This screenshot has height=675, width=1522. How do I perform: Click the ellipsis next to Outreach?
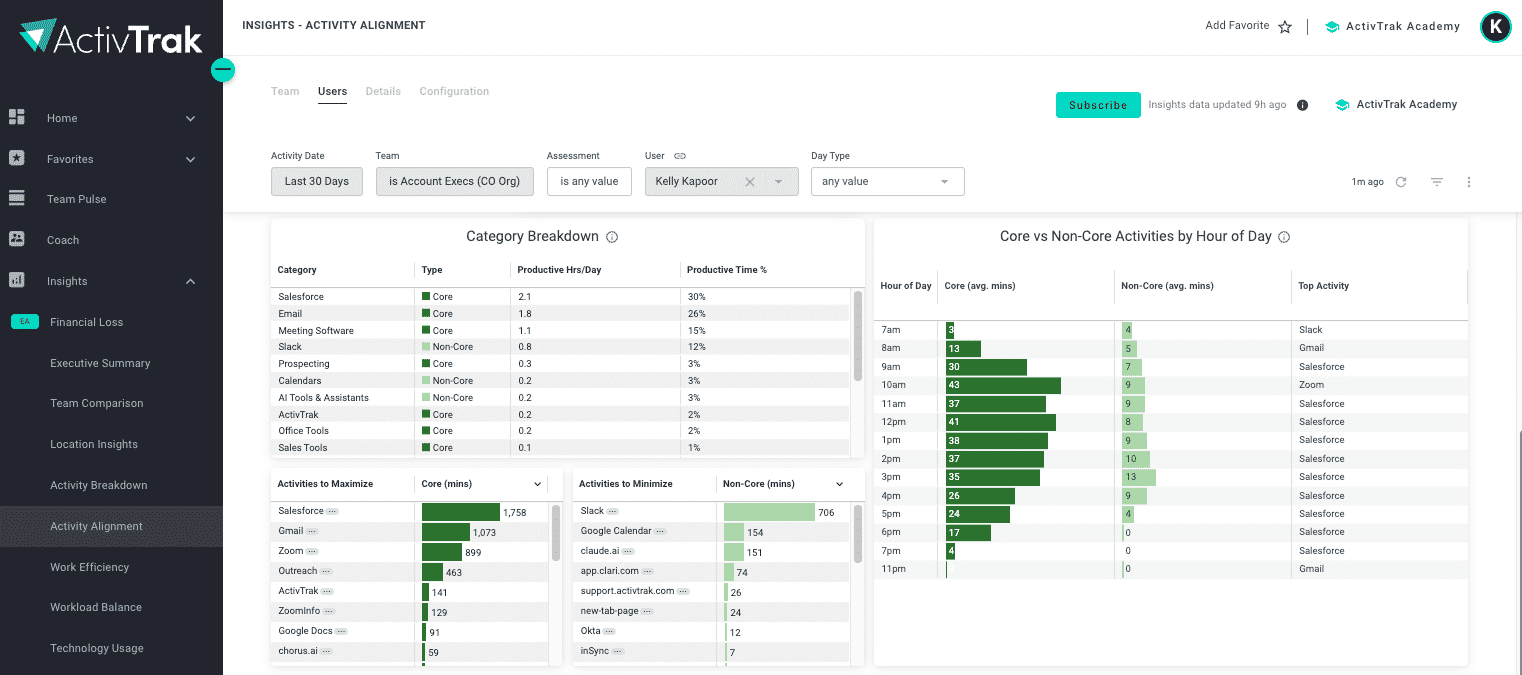[326, 571]
